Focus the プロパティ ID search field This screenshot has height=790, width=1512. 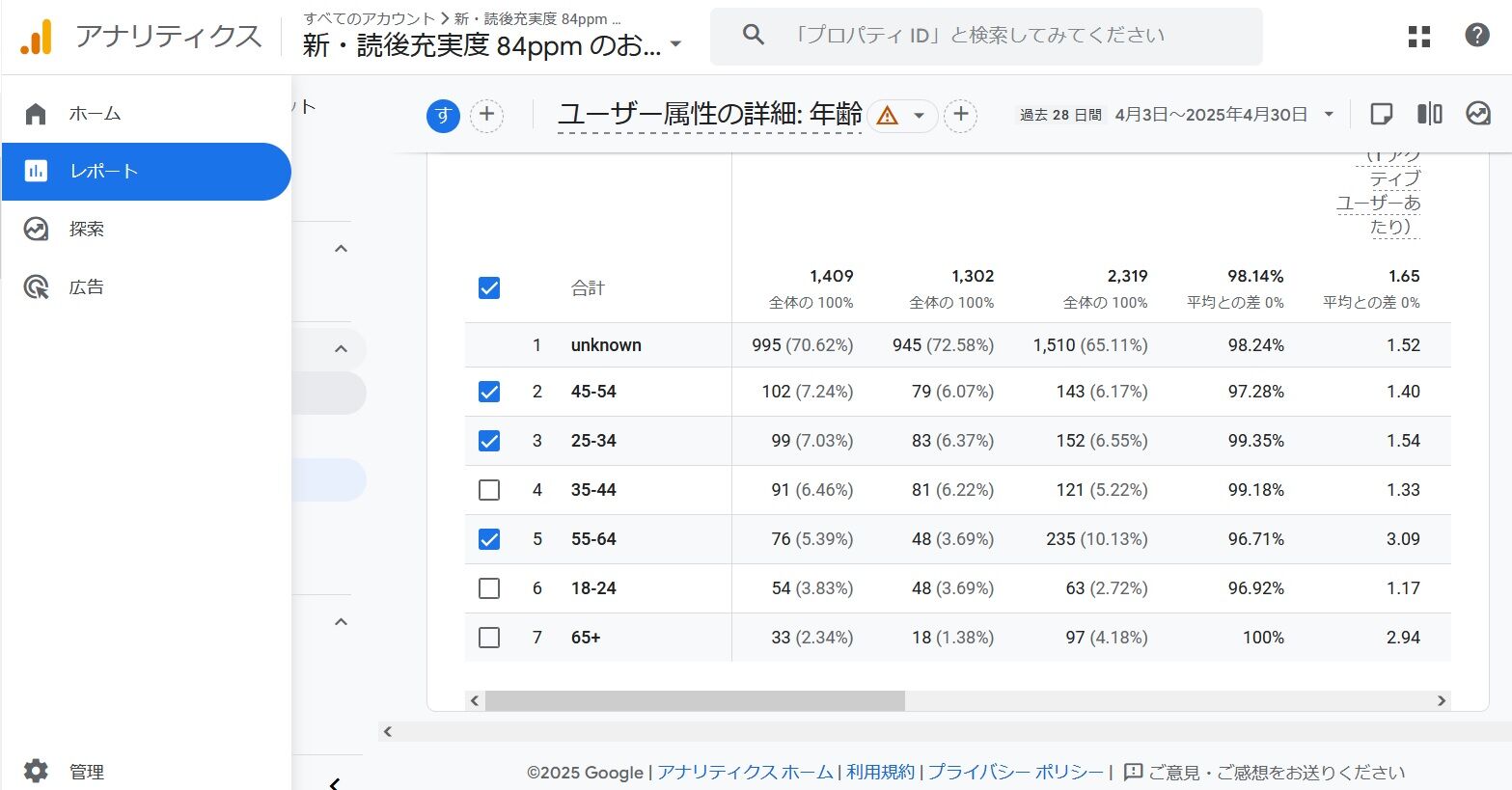pos(986,37)
